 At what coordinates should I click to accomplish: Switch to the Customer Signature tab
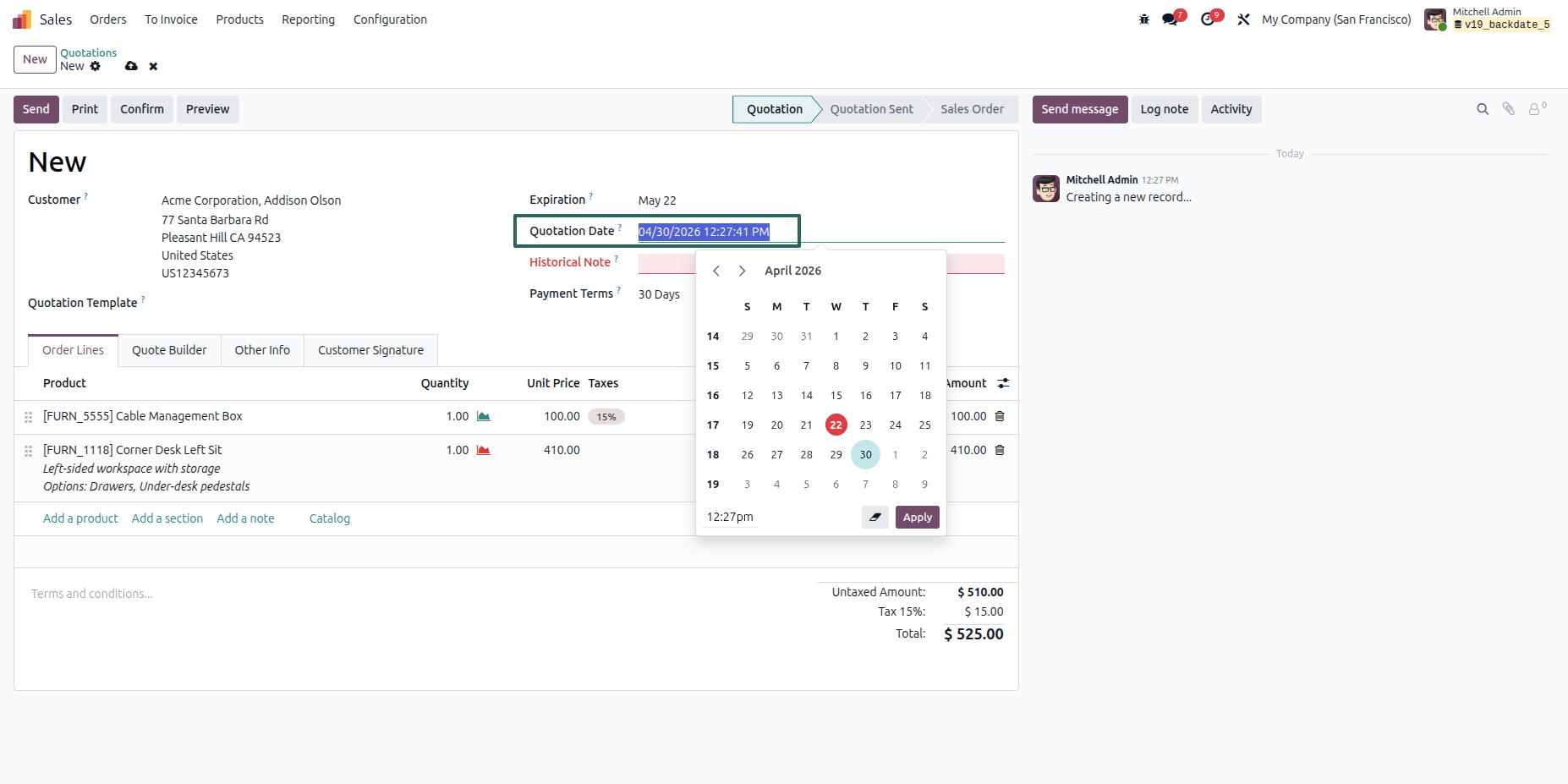click(x=370, y=350)
